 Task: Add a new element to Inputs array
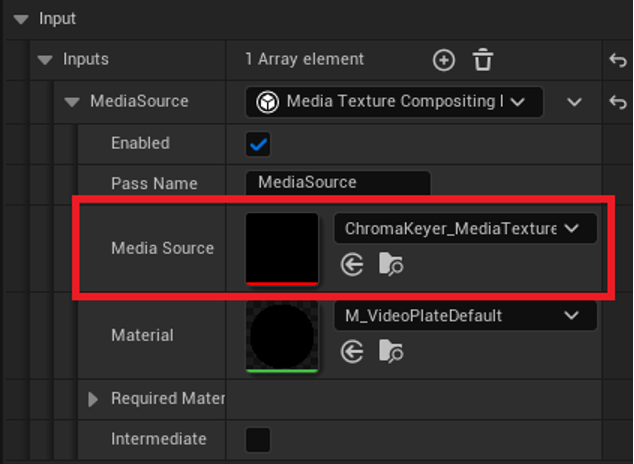click(x=444, y=60)
